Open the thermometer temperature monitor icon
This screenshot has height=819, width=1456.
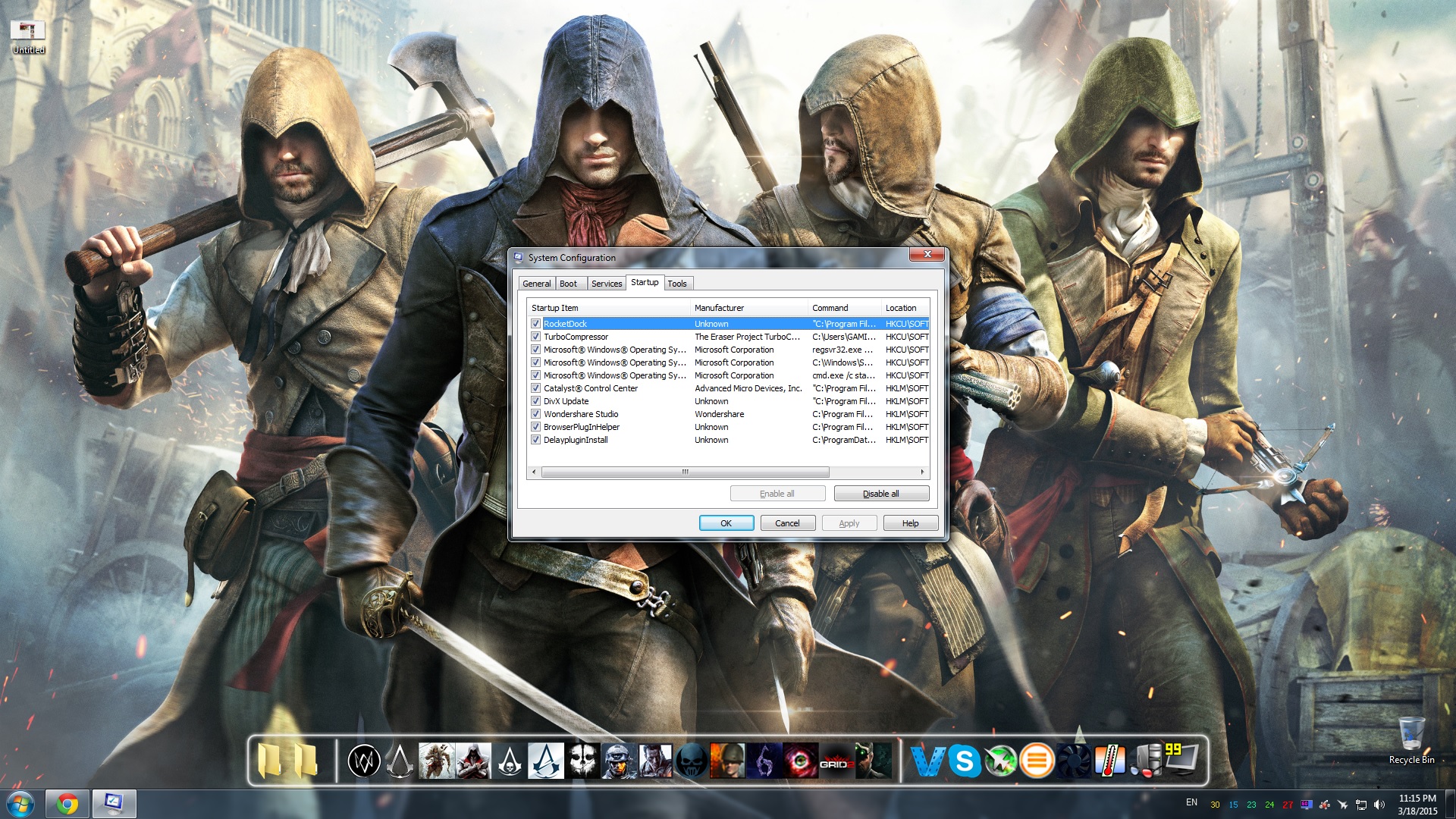1109,761
